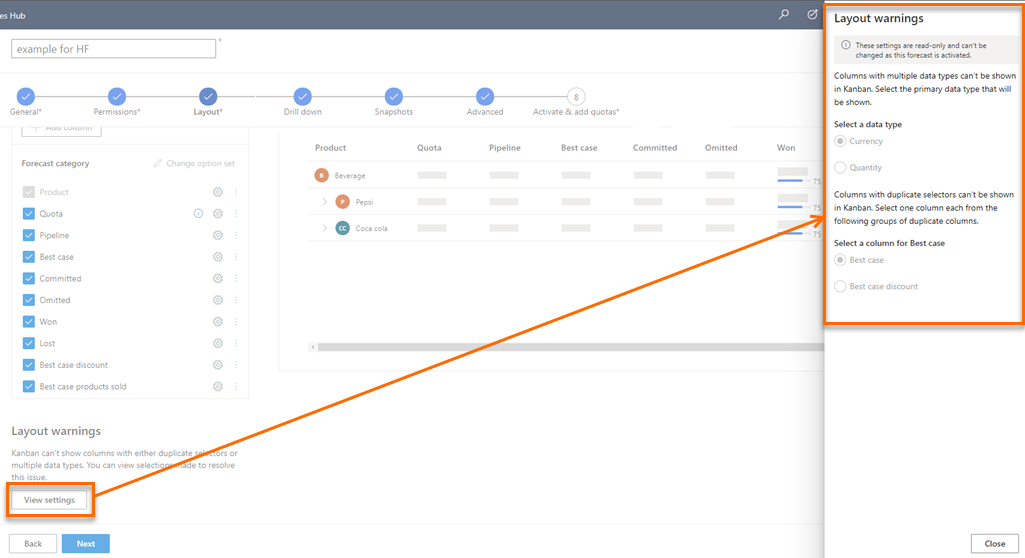Open gear settings for Pipeline column
This screenshot has height=558, width=1025.
[218, 235]
